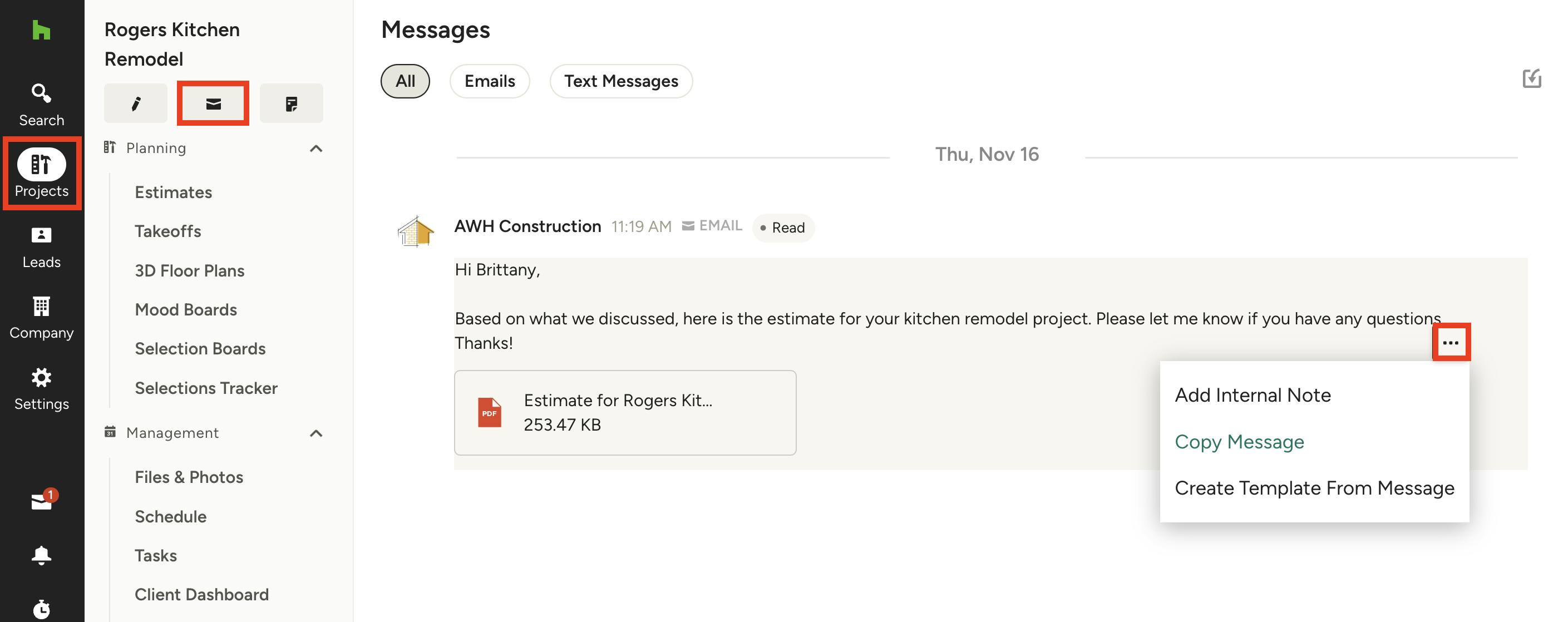Choose Copy Message from the menu
The width and height of the screenshot is (1568, 622).
coord(1239,442)
